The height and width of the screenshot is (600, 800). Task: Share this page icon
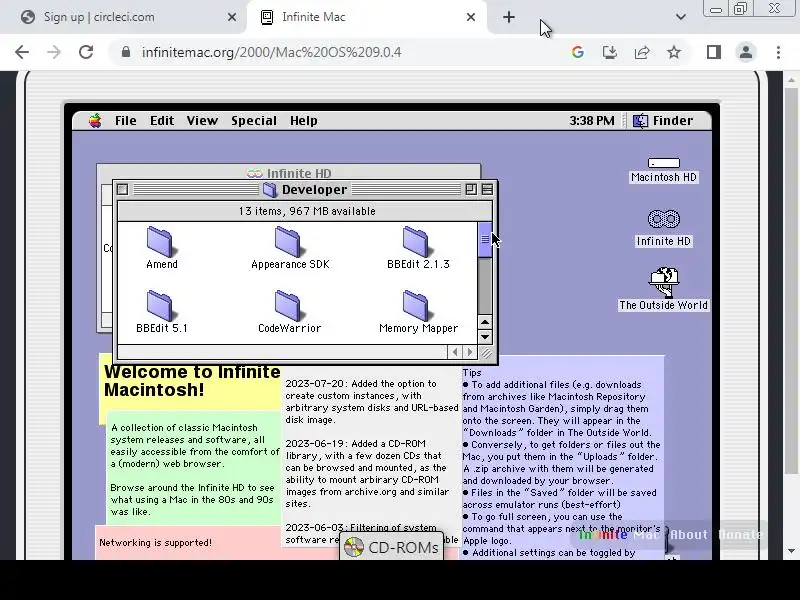coord(642,52)
